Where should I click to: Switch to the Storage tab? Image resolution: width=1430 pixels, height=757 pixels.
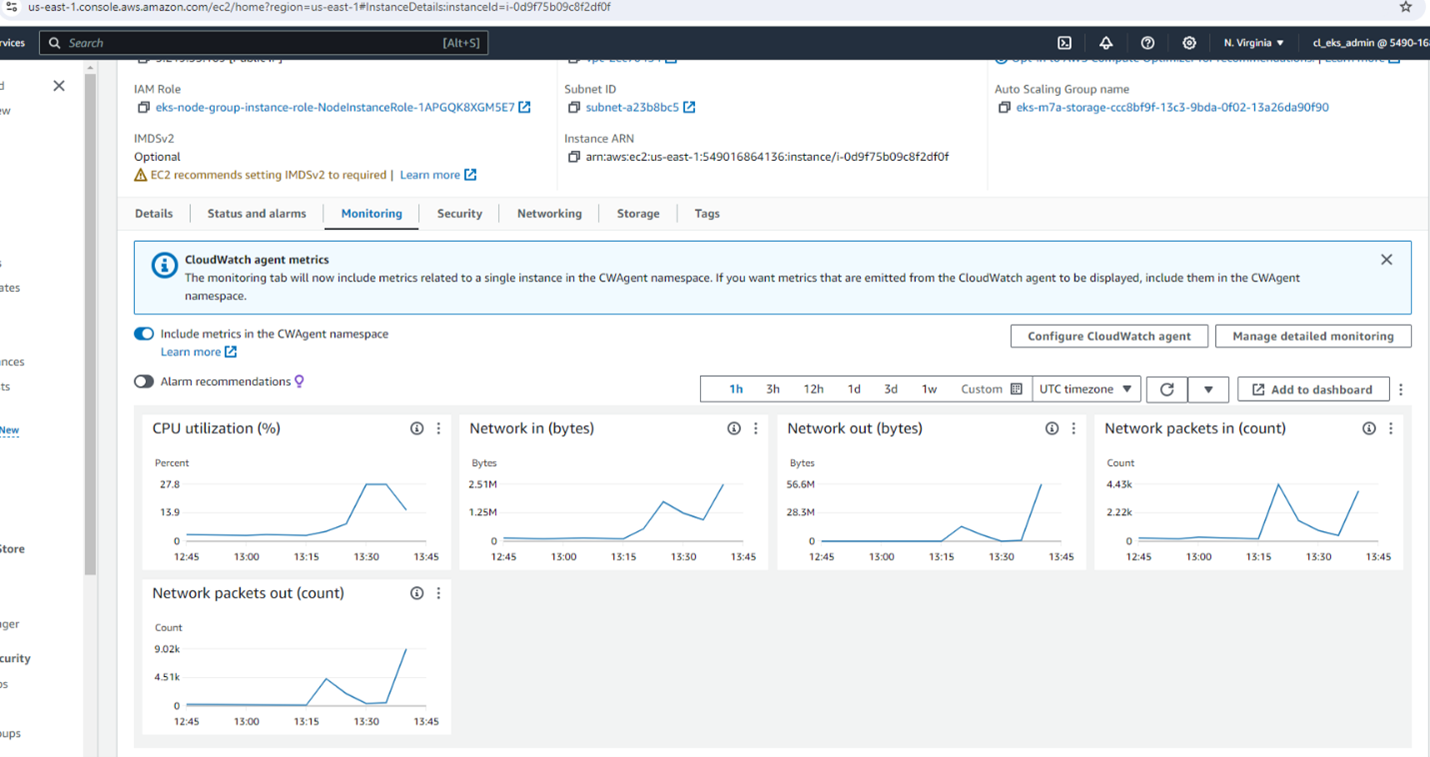(x=638, y=213)
